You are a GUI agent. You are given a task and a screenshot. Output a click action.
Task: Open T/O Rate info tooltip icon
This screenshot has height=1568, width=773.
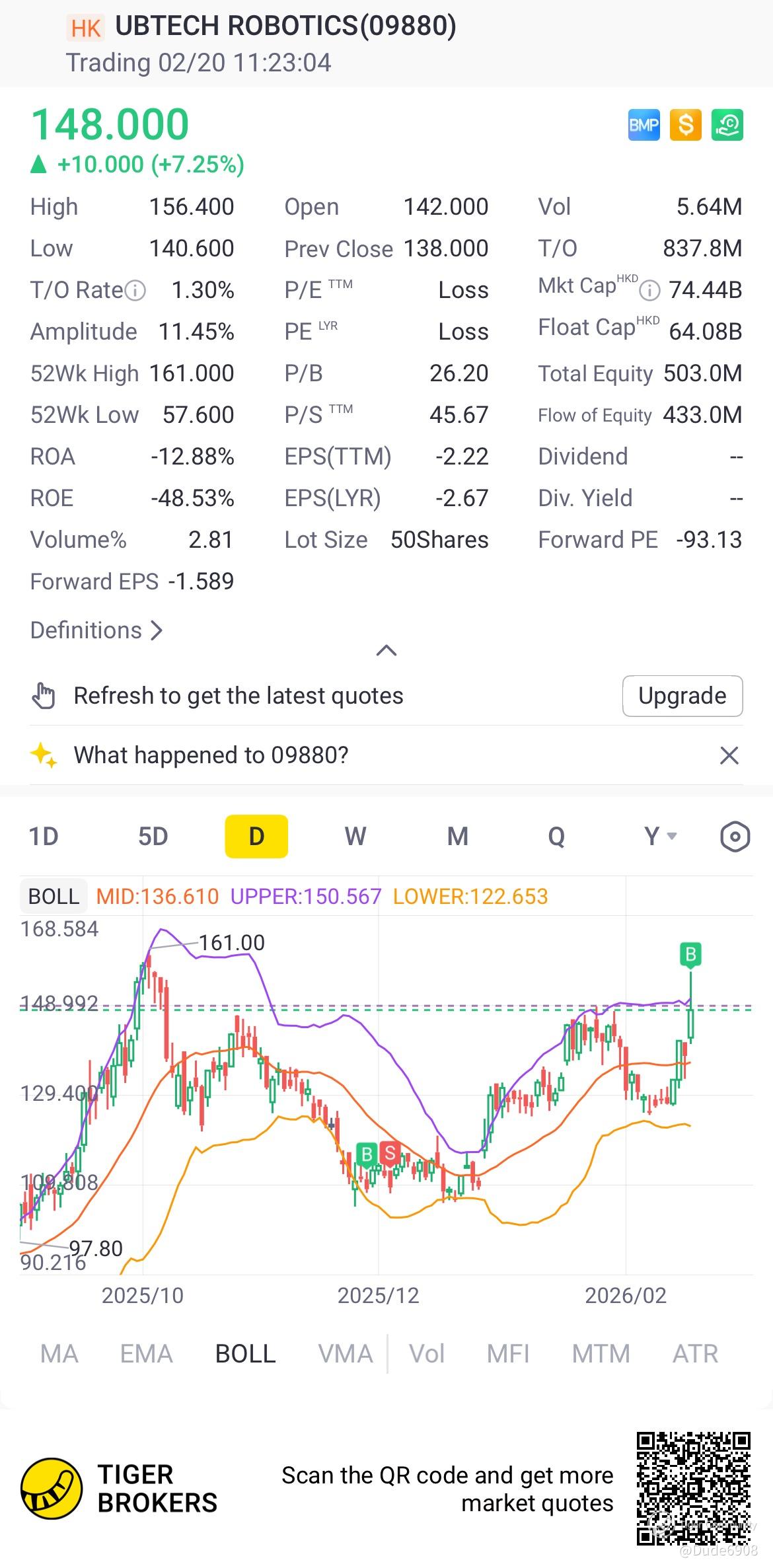click(135, 290)
